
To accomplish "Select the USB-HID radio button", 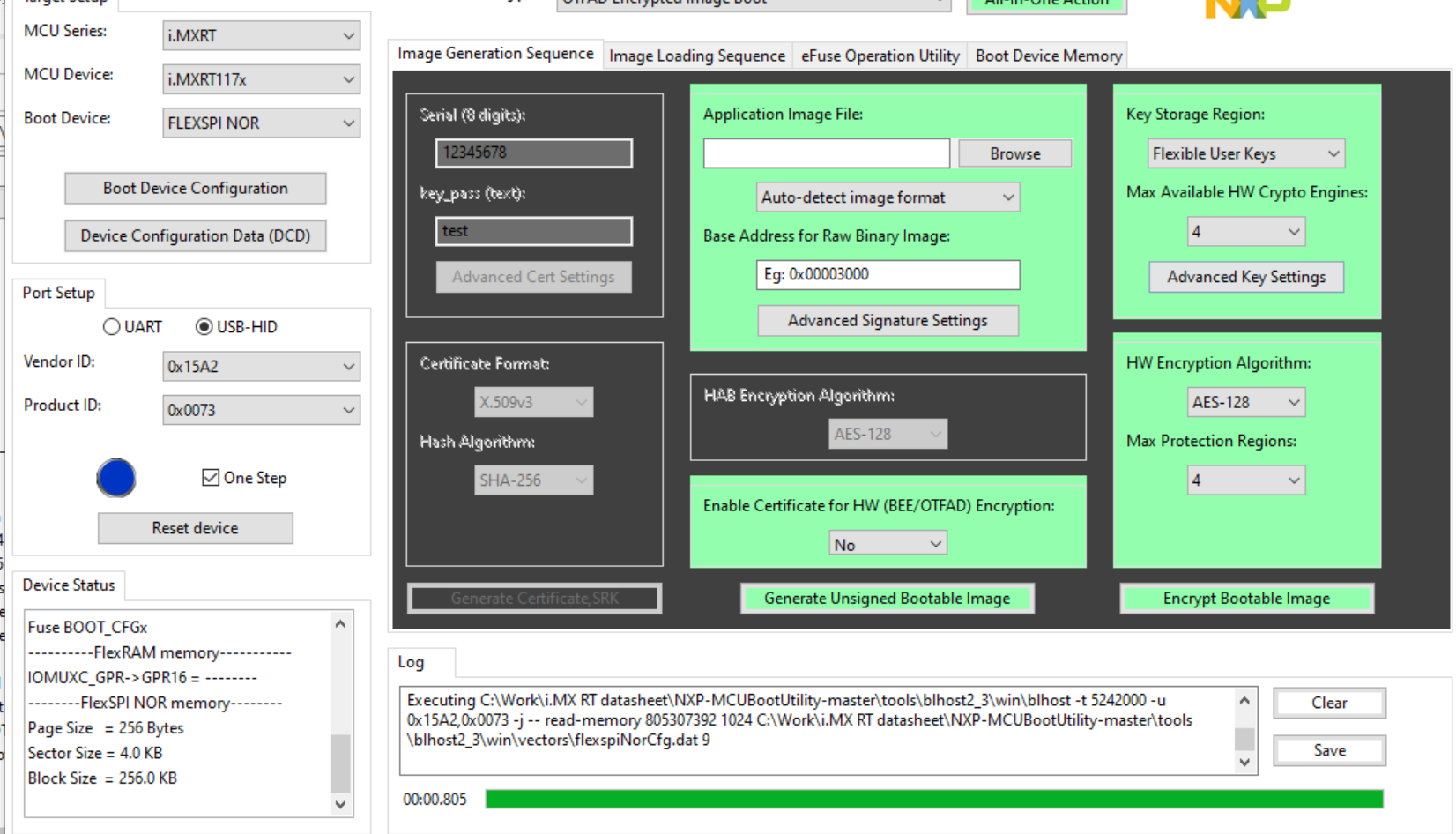I will coord(236,327).
